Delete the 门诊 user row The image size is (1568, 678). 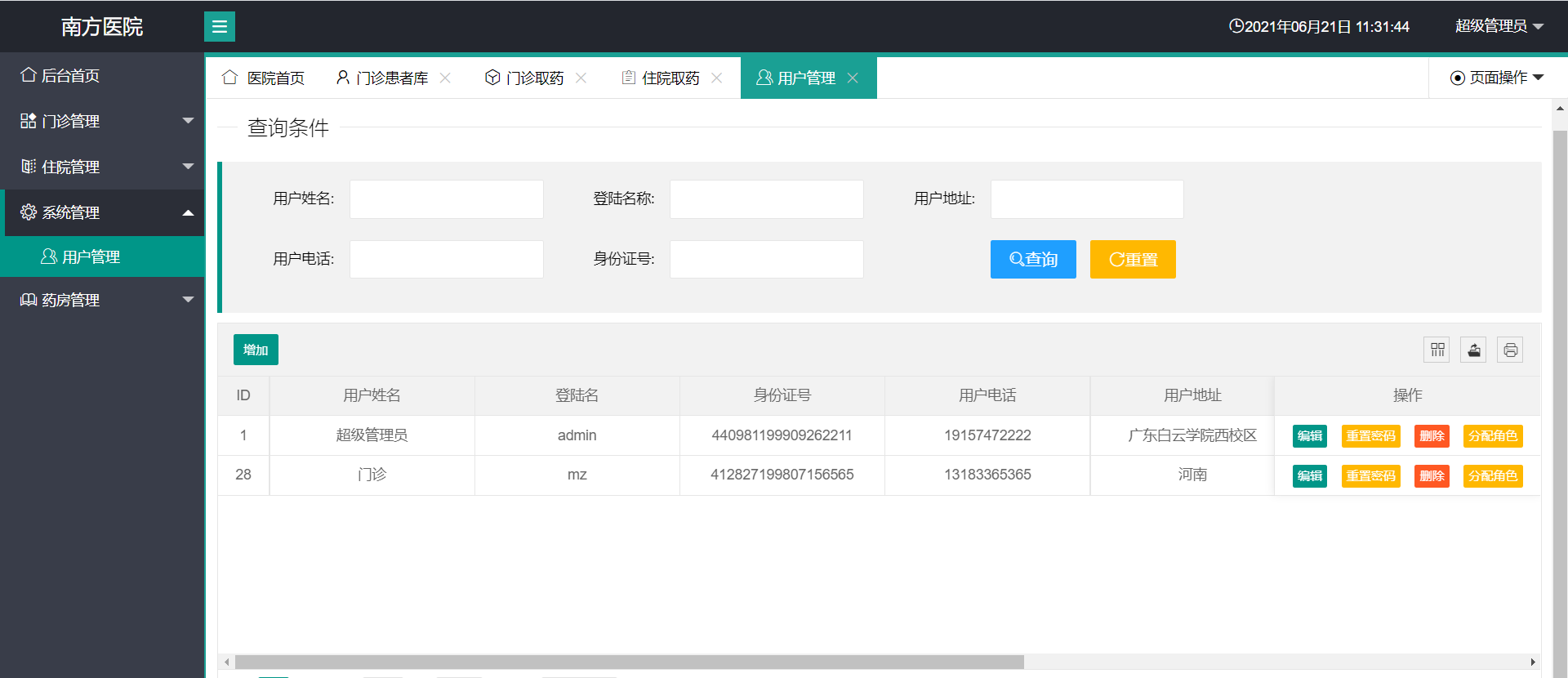1432,476
